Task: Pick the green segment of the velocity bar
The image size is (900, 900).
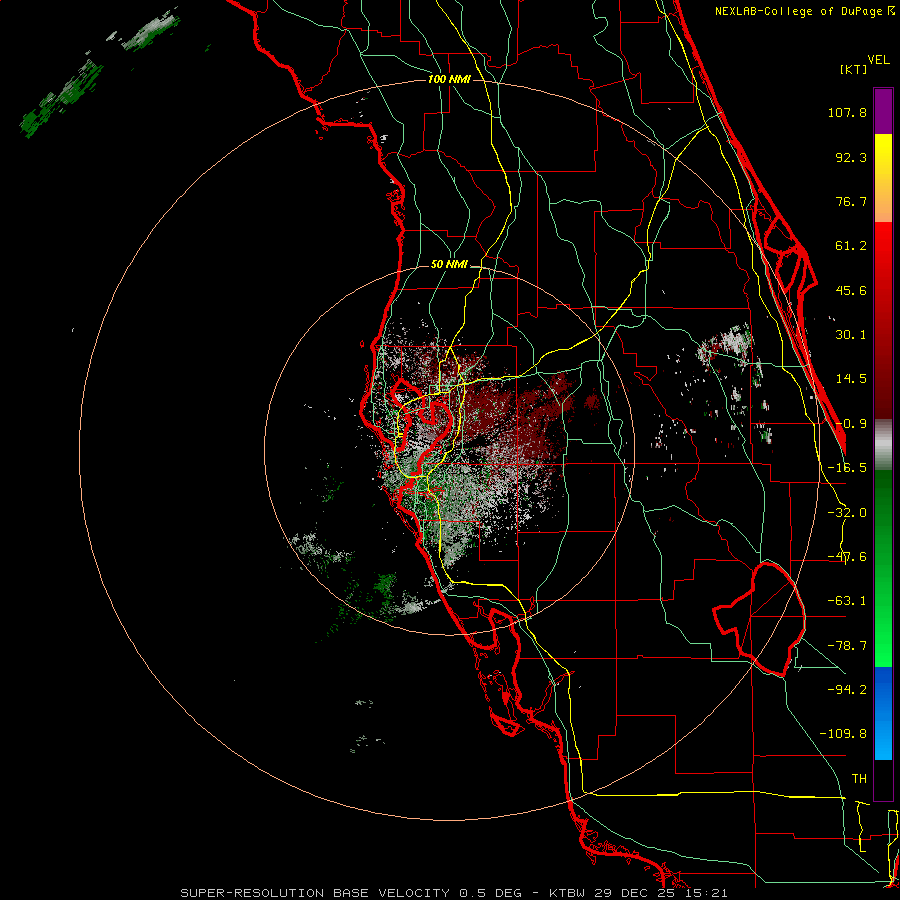Action: coord(883,568)
